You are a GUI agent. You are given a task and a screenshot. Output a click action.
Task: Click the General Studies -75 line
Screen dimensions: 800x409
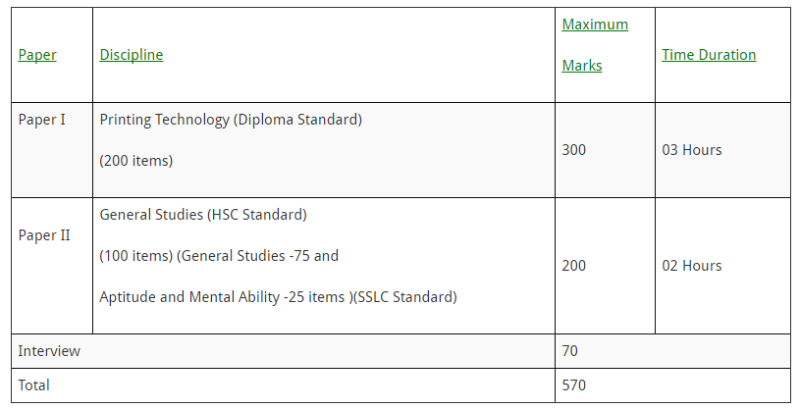pos(219,255)
